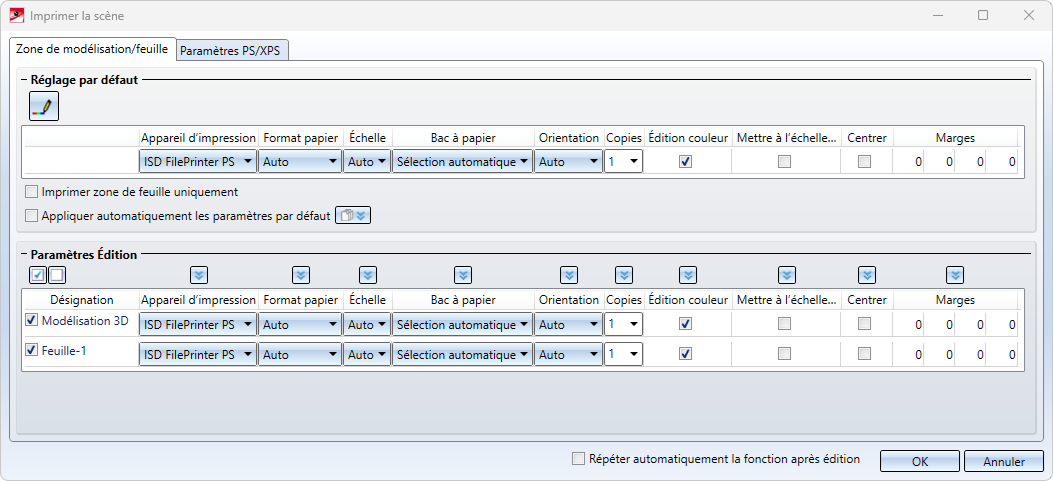Click the apply-down arrow above Marges column
This screenshot has height=481, width=1053.
tap(955, 274)
